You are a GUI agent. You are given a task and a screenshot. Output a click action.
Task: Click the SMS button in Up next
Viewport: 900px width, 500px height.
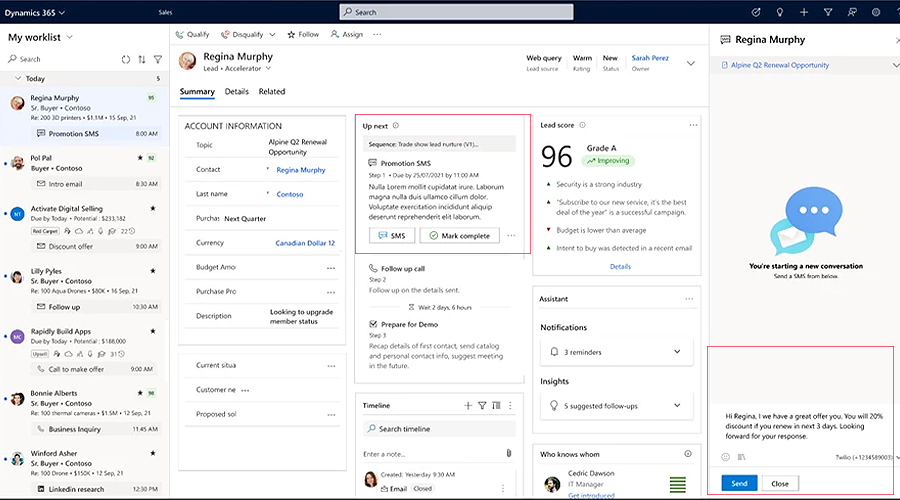(x=392, y=235)
